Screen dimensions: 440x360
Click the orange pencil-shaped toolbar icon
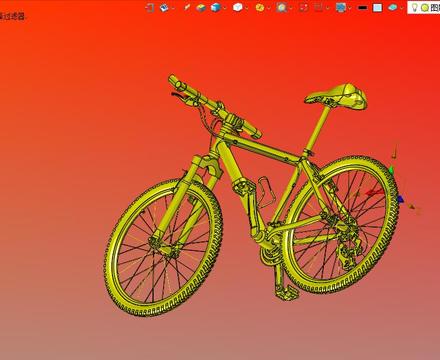[187, 7]
